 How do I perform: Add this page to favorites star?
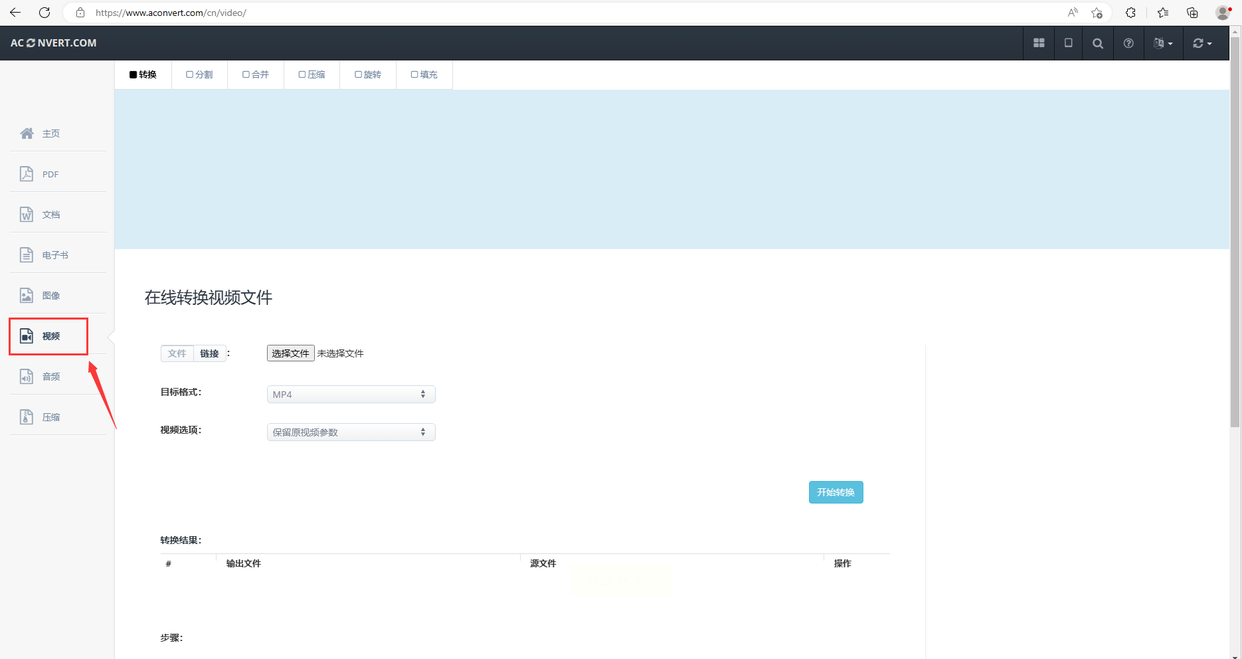[1097, 13]
